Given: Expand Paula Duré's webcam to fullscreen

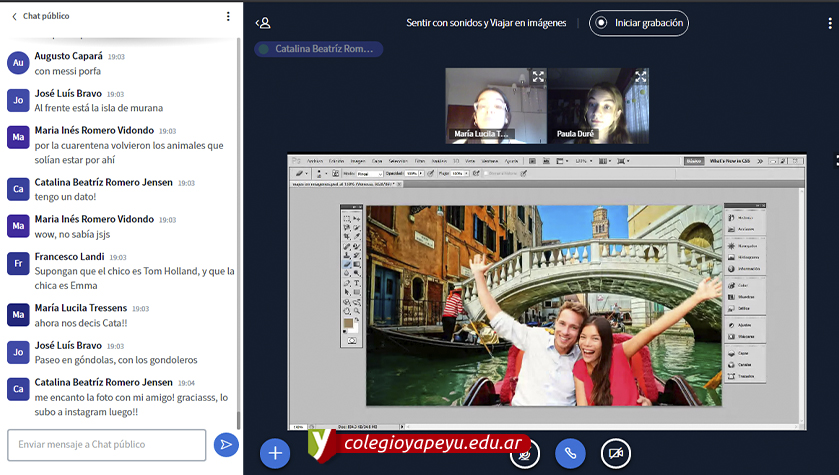Looking at the screenshot, I should [640, 77].
